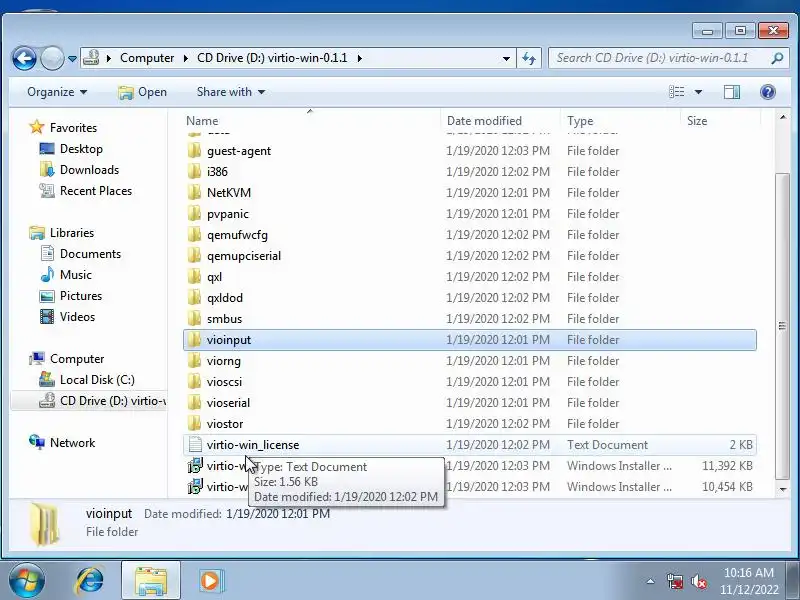Sort by the Size column header
800x600 pixels.
coord(720,121)
